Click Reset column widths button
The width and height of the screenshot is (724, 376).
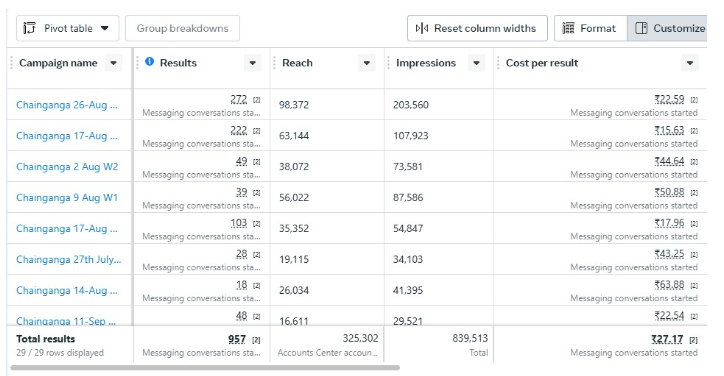tap(477, 28)
